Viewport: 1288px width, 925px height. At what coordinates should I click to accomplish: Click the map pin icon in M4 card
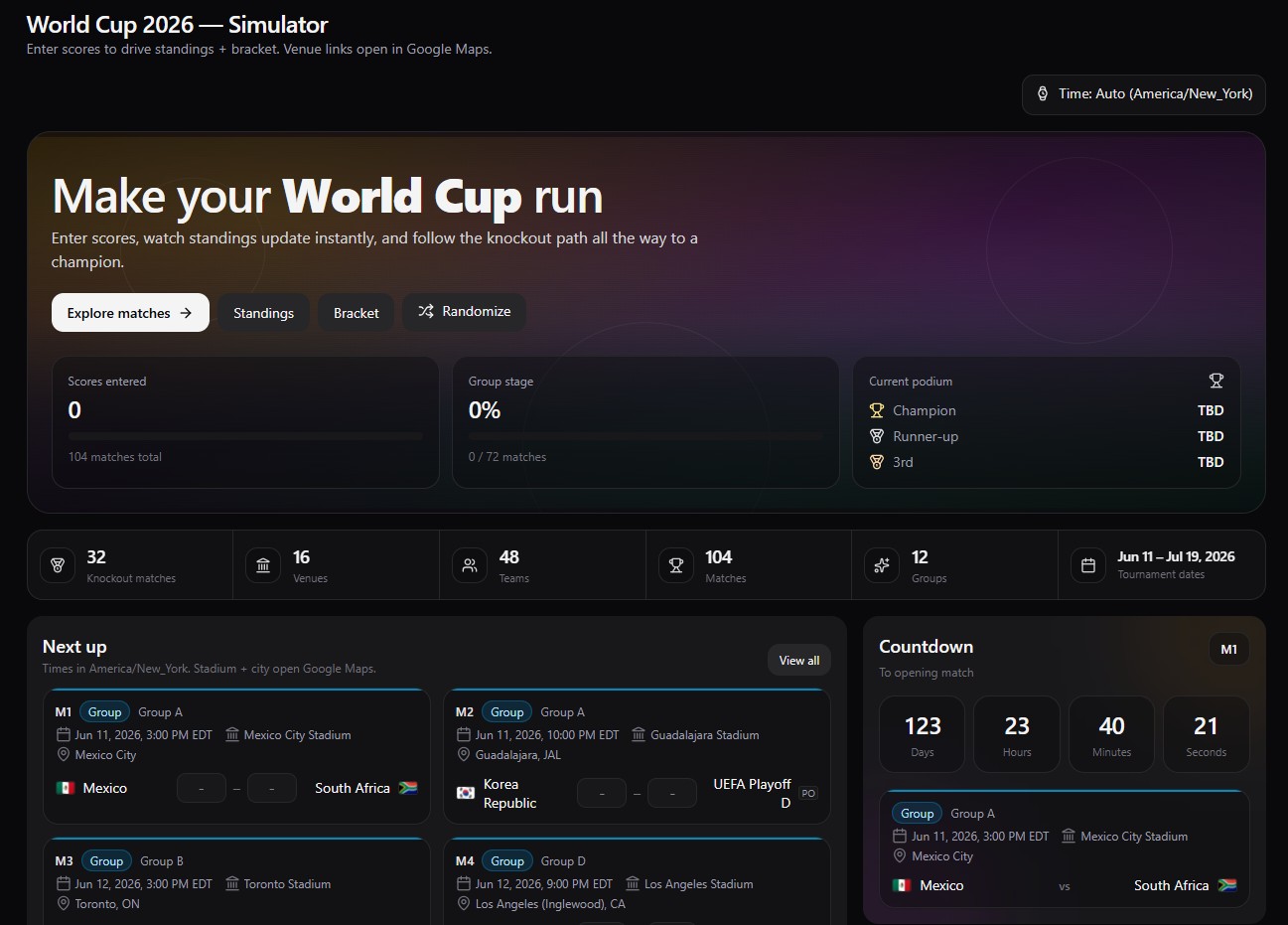(x=464, y=904)
